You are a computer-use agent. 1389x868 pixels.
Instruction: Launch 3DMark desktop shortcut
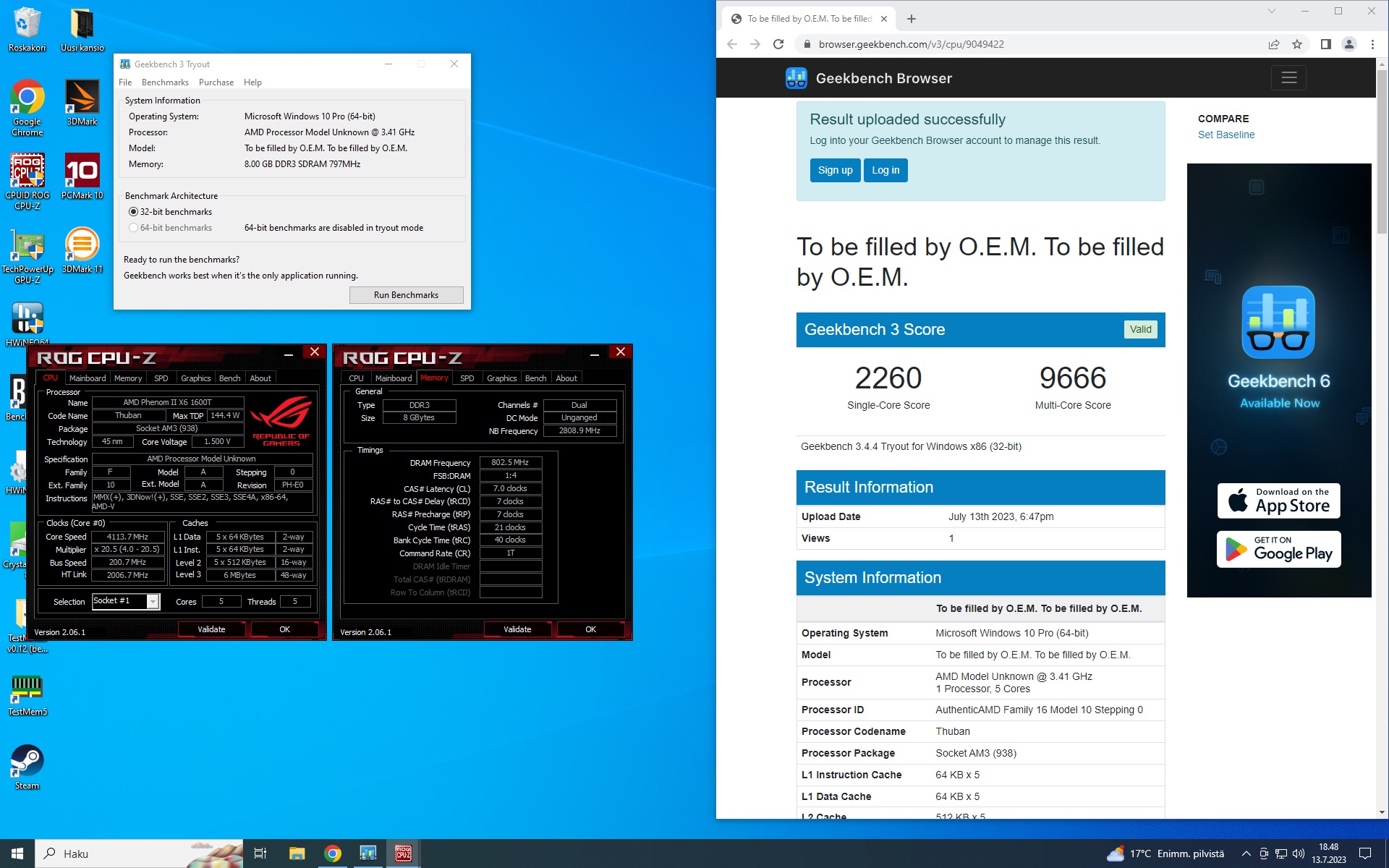[82, 103]
